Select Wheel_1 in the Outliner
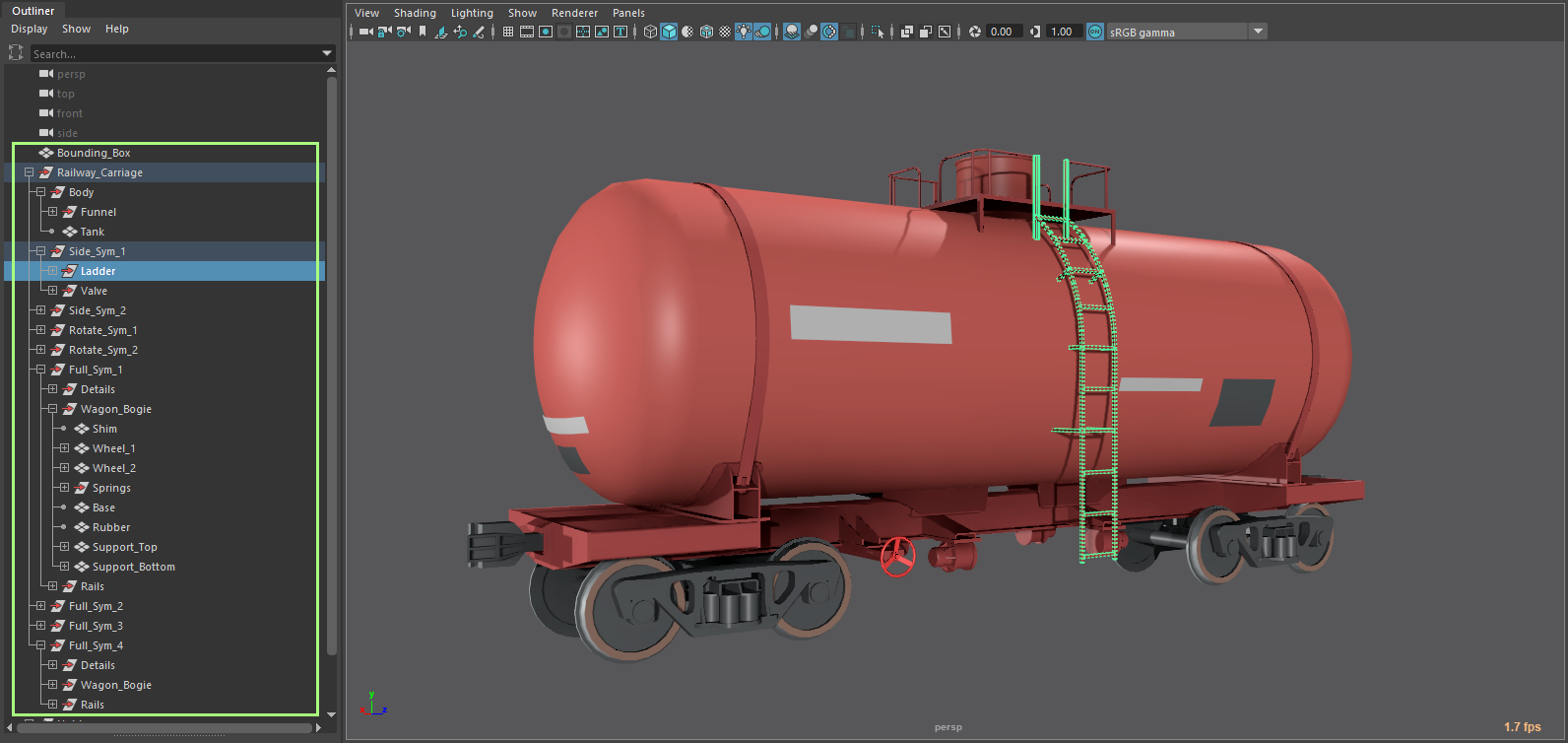The image size is (1568, 743). [113, 448]
